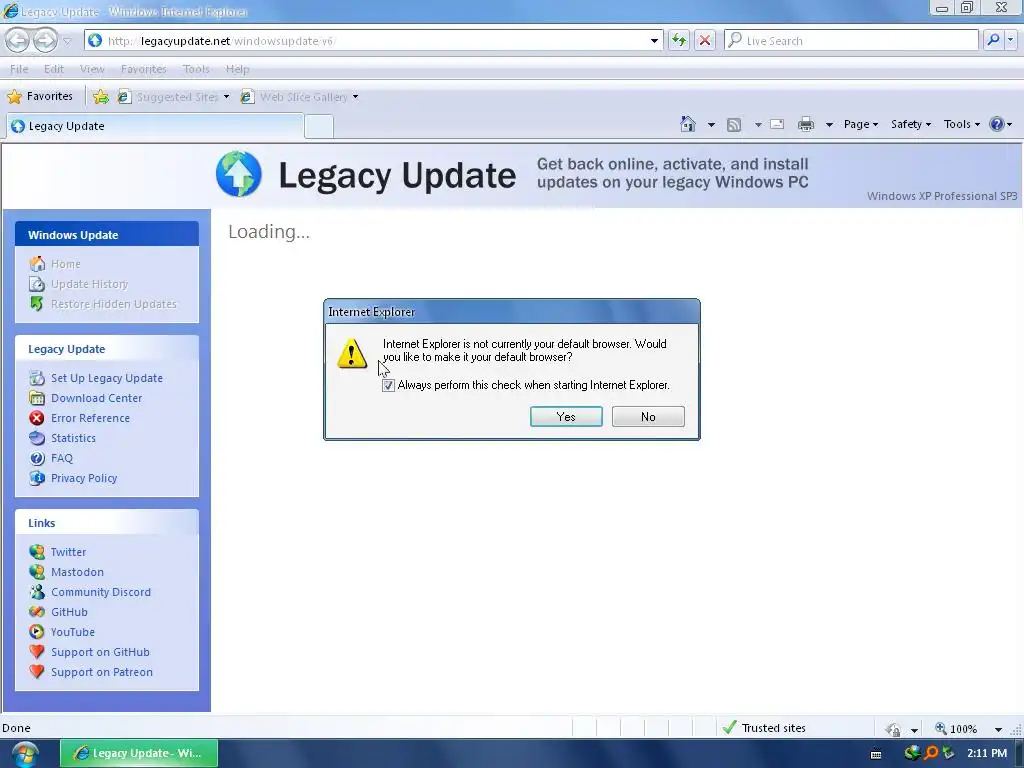Click the Legacy Update taskbar button
Image resolution: width=1024 pixels, height=768 pixels.
tap(139, 754)
